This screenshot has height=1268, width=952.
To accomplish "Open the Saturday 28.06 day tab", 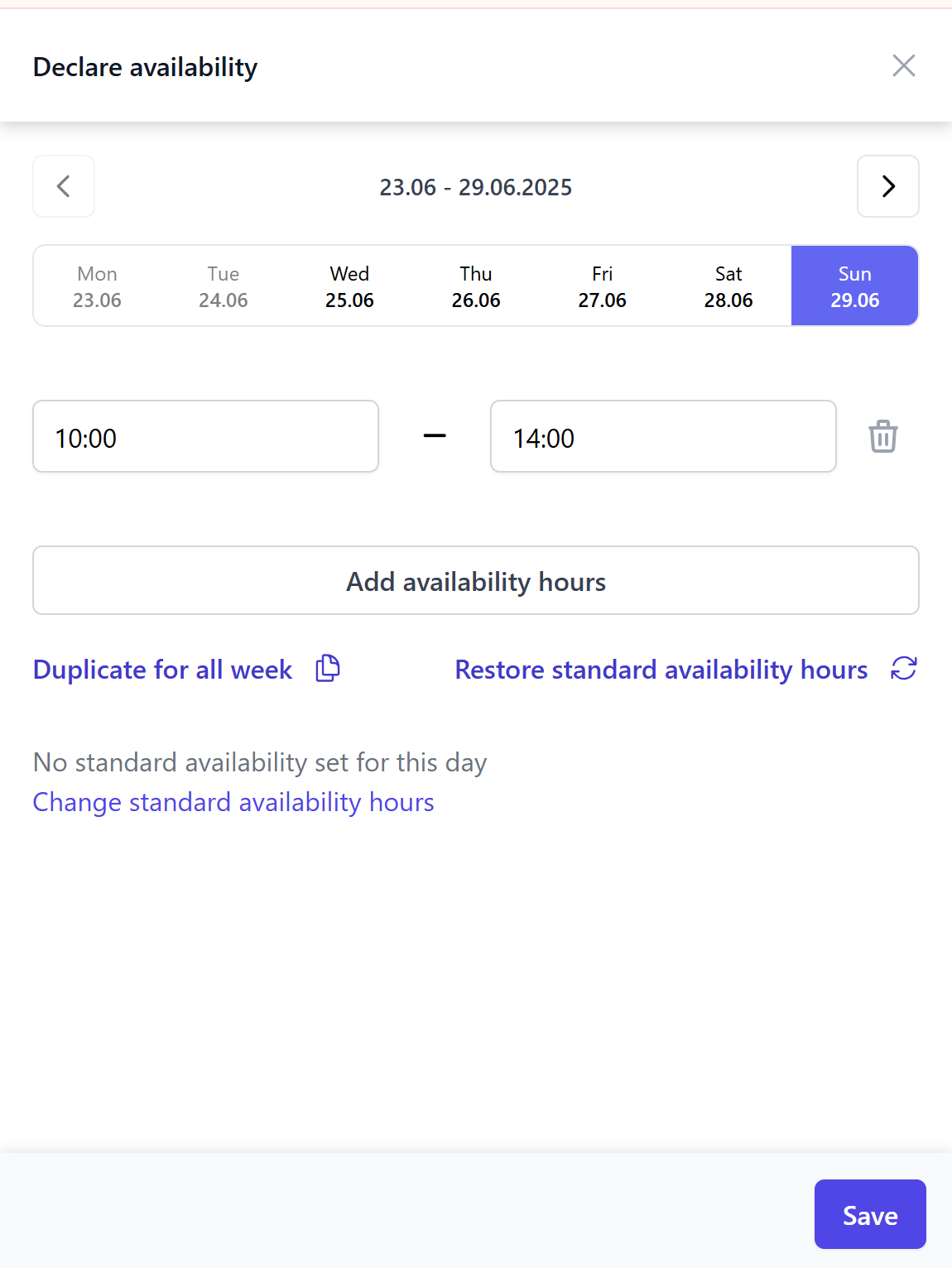I will pos(728,286).
